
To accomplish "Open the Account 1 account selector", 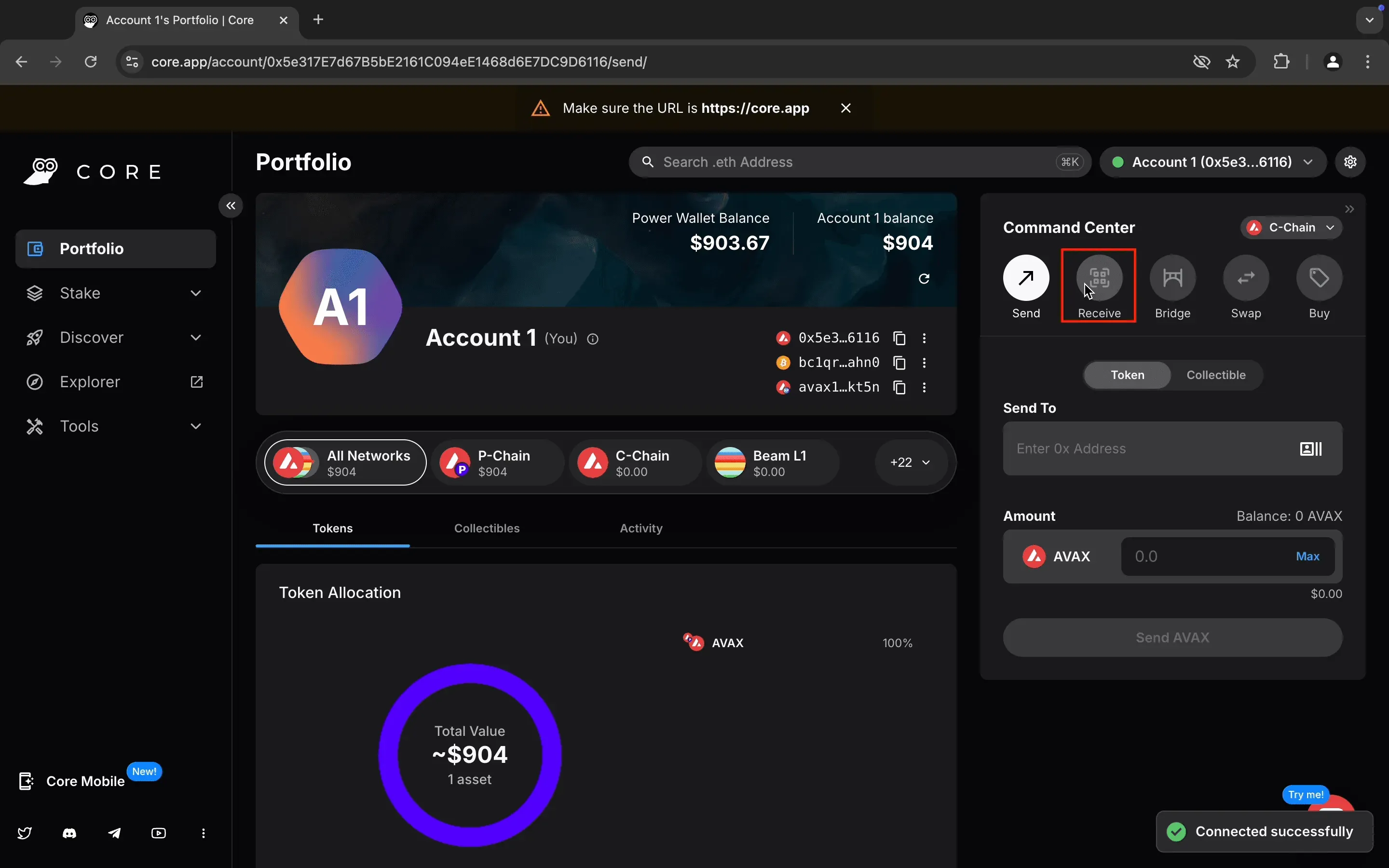I will click(1213, 162).
